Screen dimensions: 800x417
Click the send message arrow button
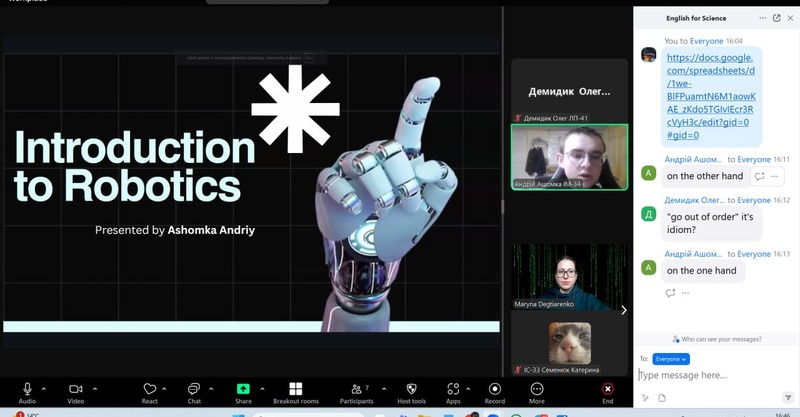(x=788, y=398)
